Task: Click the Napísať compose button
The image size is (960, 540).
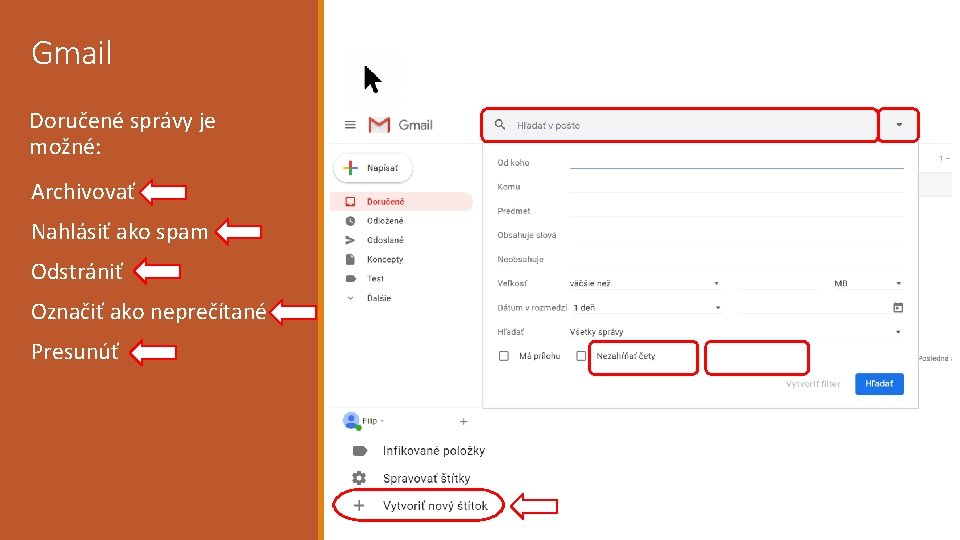Action: 373,168
